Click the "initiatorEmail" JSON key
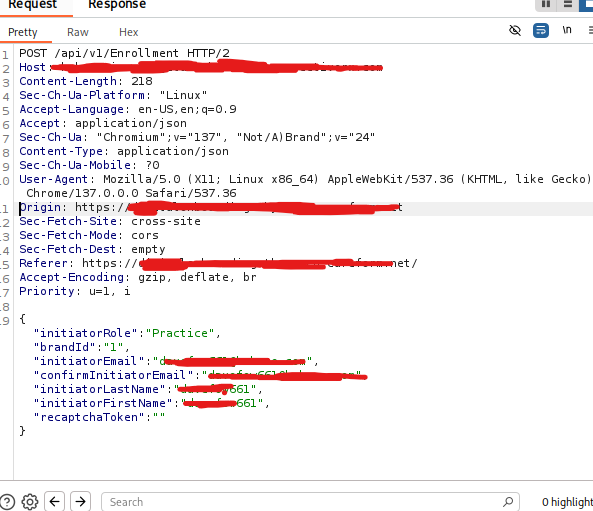 [x=89, y=361]
